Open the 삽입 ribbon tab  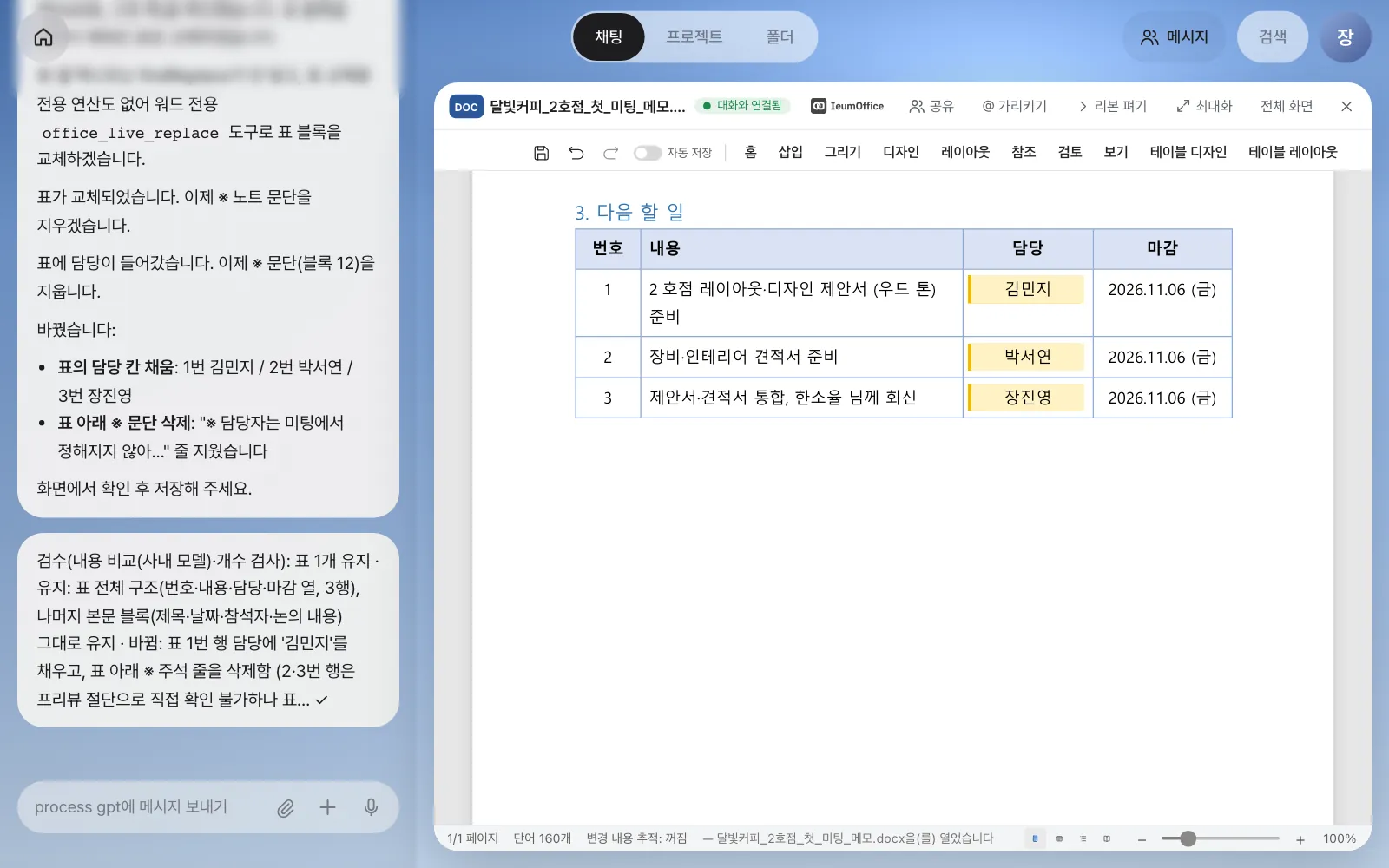790,152
